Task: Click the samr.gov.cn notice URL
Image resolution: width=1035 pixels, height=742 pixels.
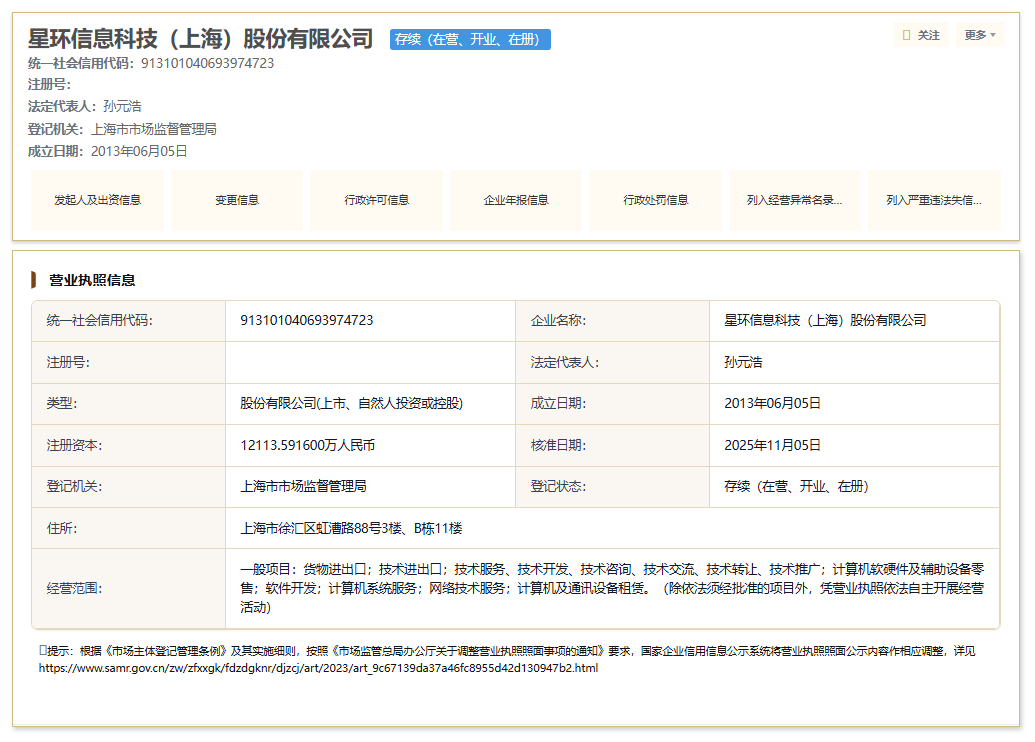Action: 318,668
